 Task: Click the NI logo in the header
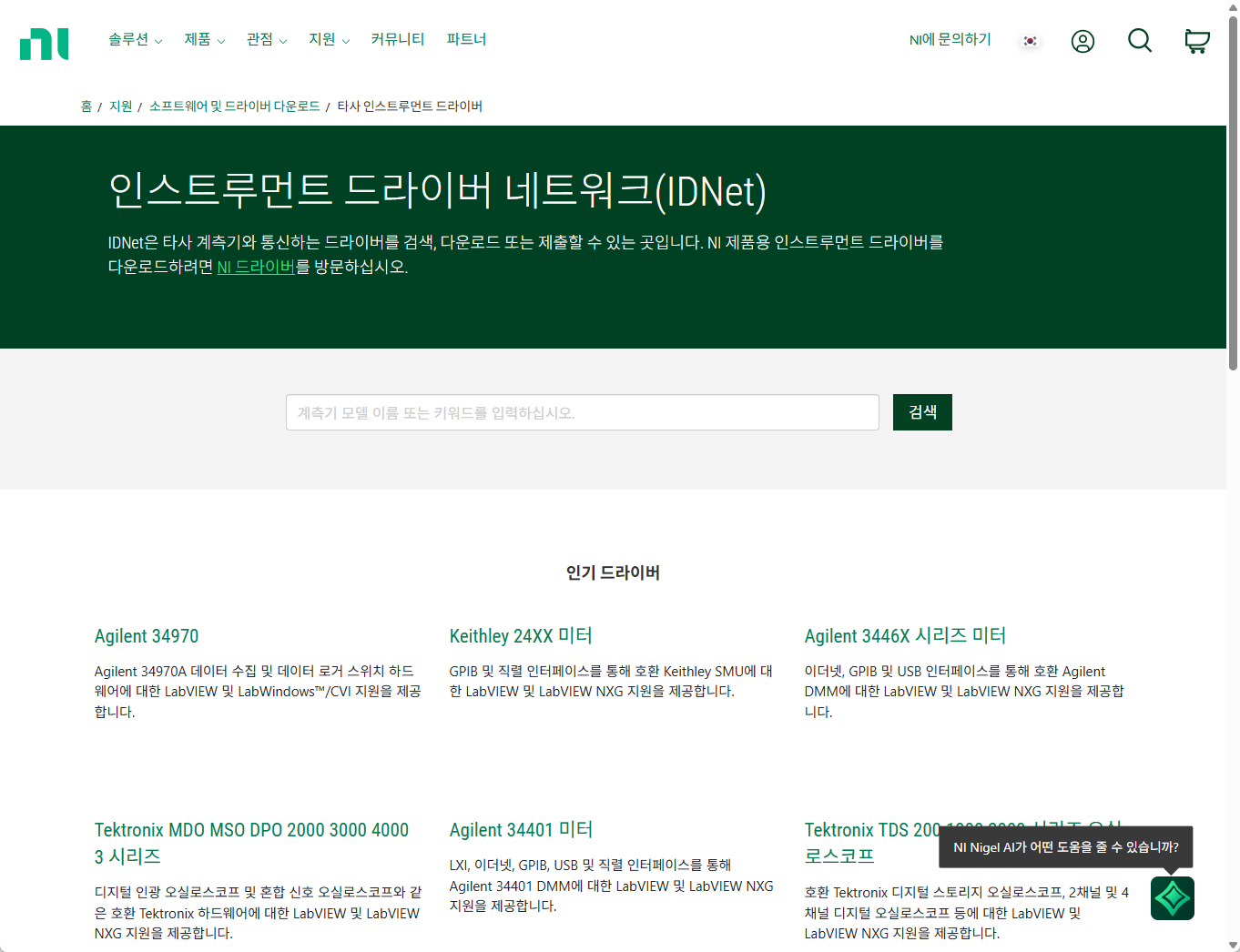(44, 44)
